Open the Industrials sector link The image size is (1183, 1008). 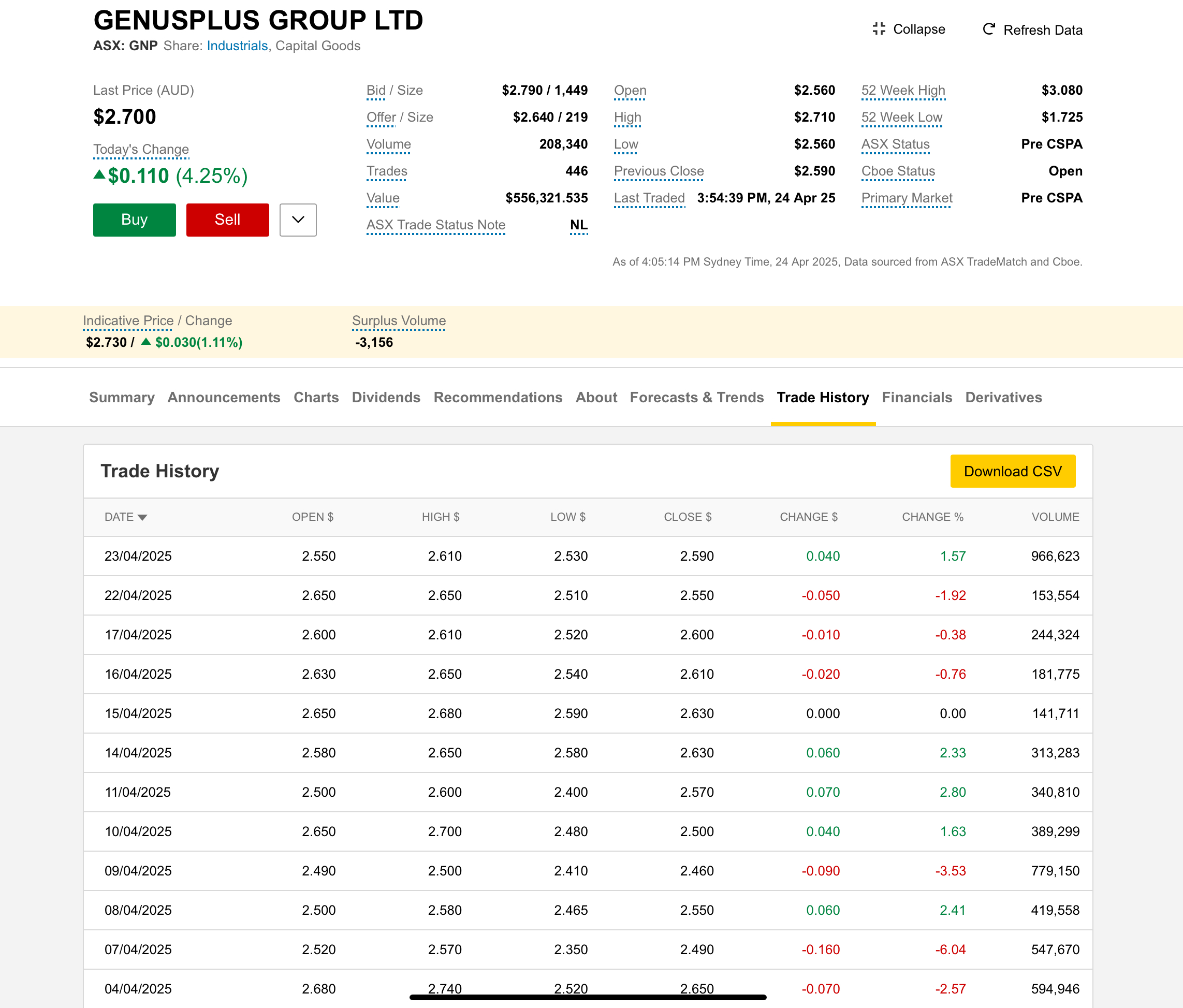tap(237, 46)
